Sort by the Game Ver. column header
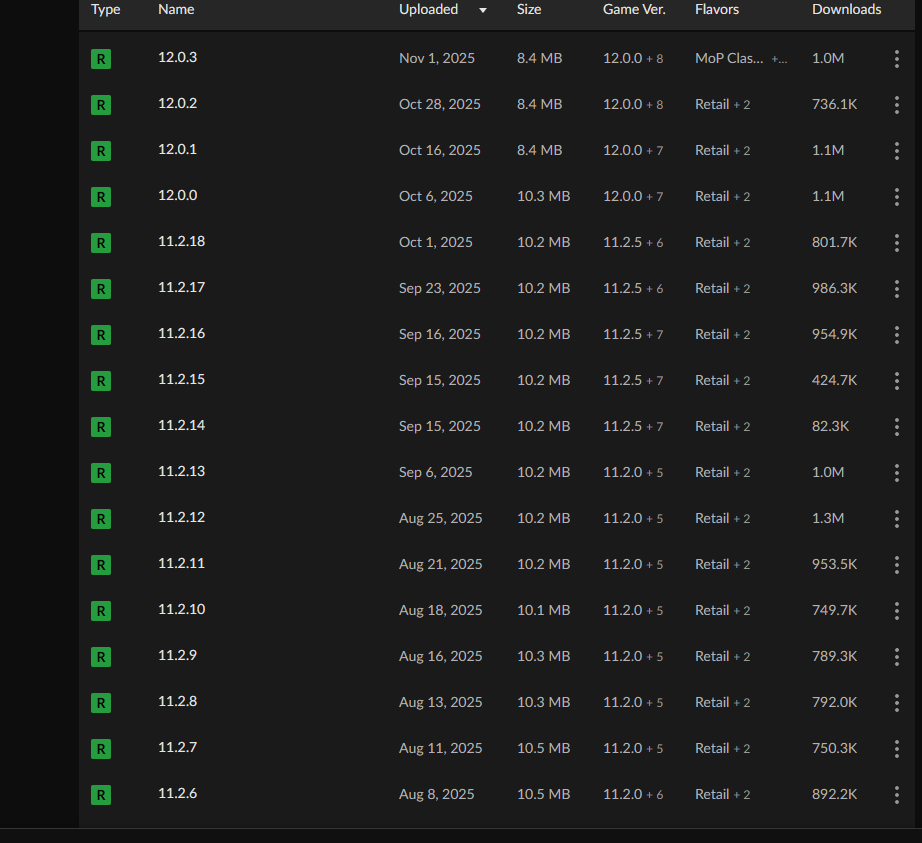Viewport: 922px width, 843px height. (634, 9)
